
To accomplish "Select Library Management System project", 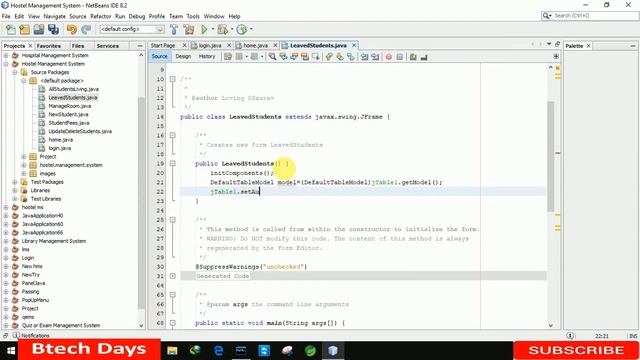I will (53, 241).
